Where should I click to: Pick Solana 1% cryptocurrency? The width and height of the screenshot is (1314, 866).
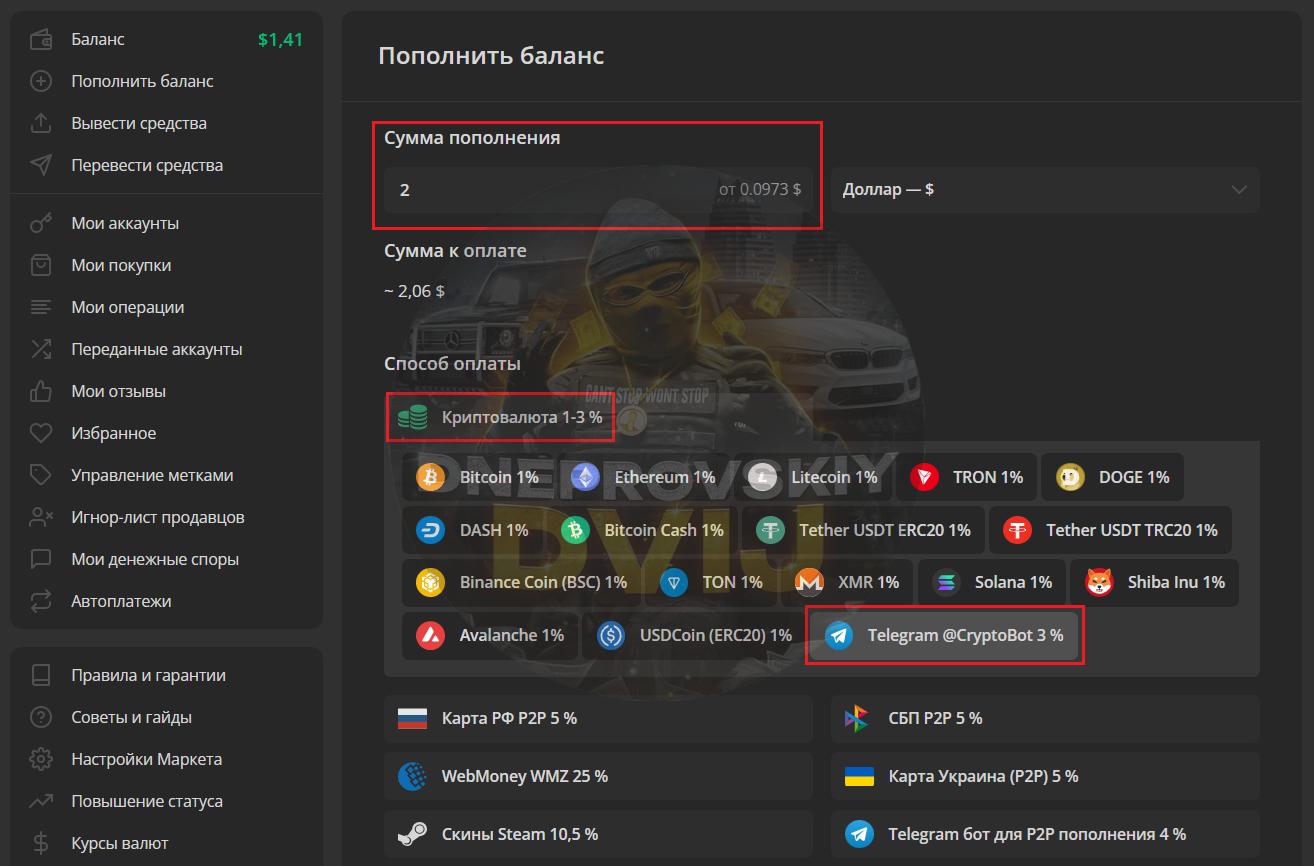(x=992, y=582)
